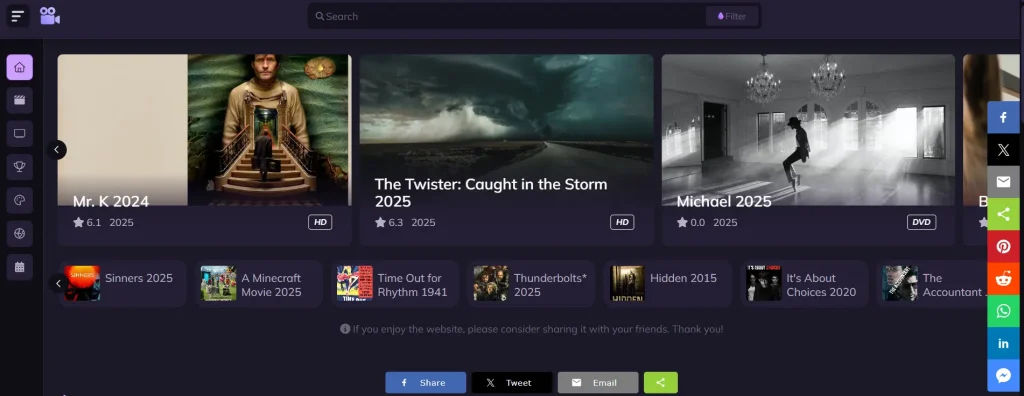The width and height of the screenshot is (1024, 396).
Task: Open the Movies clapperboard sidebar icon
Action: (20, 100)
